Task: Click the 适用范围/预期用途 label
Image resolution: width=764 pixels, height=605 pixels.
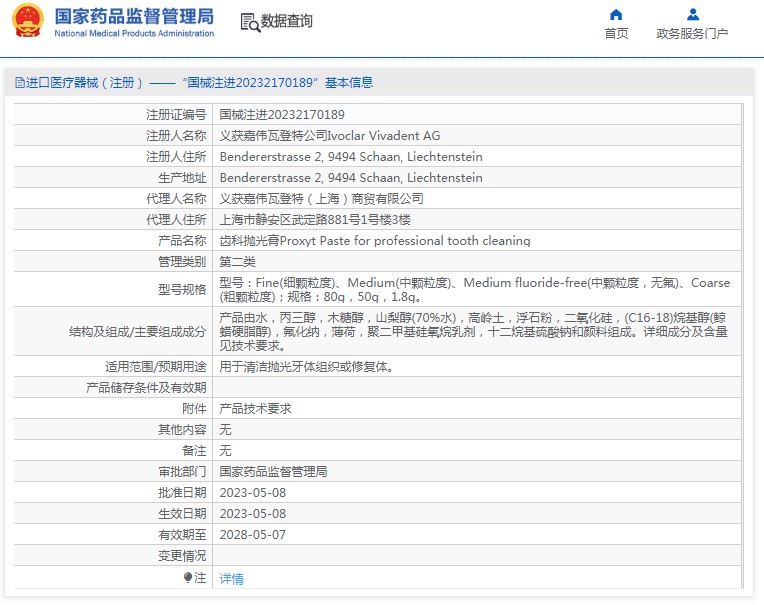Action: 155,366
